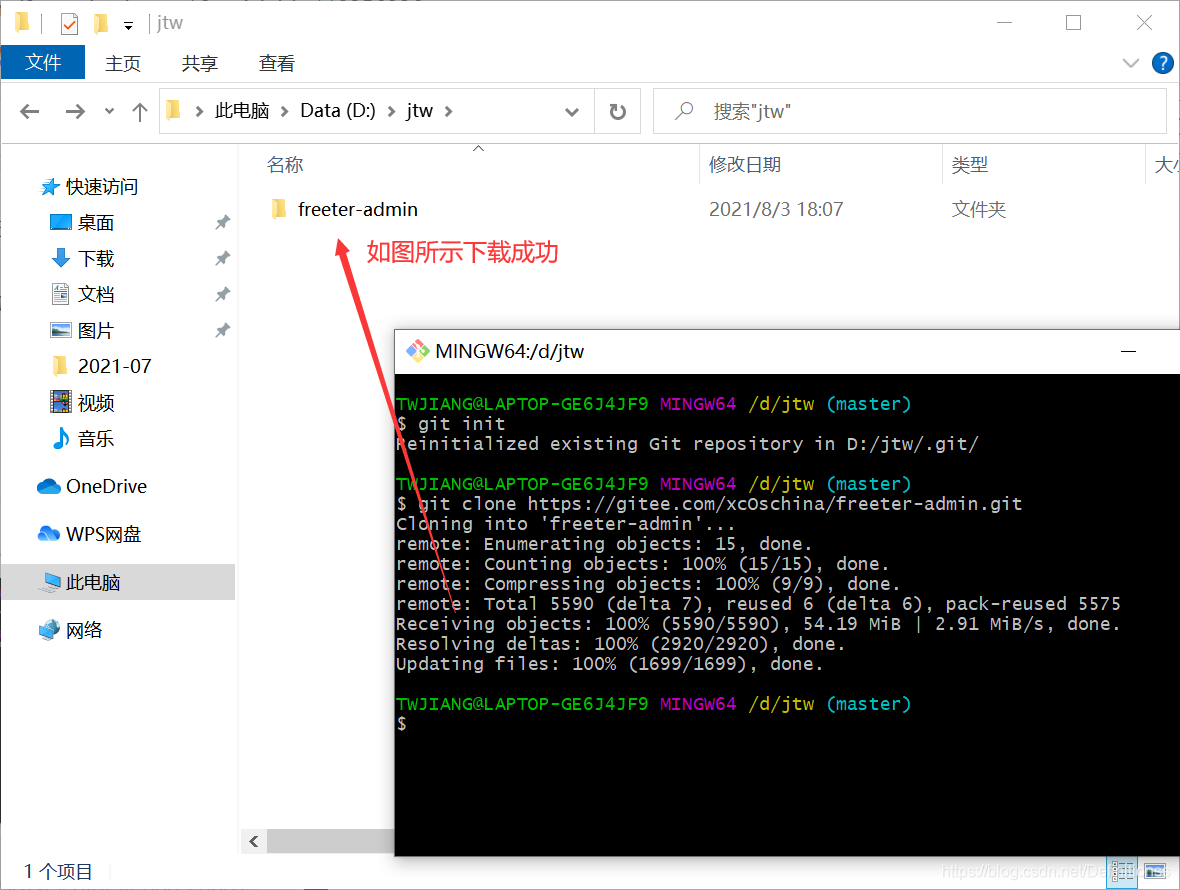Open 下载 in the navigation pane

pos(96,259)
